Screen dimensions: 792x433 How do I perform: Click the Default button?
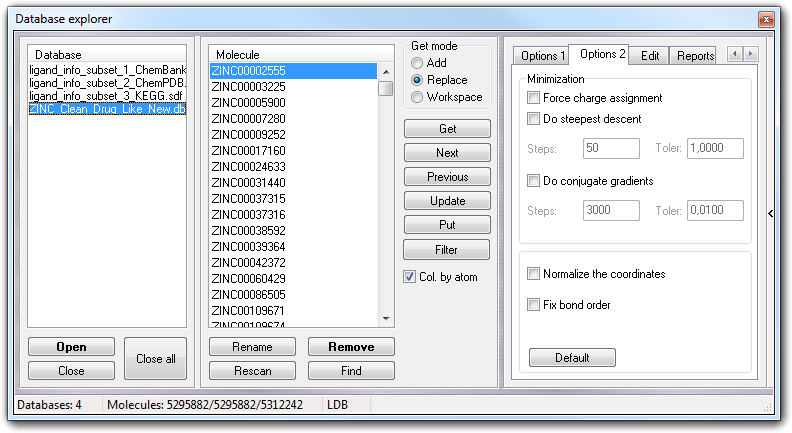pyautogui.click(x=572, y=358)
